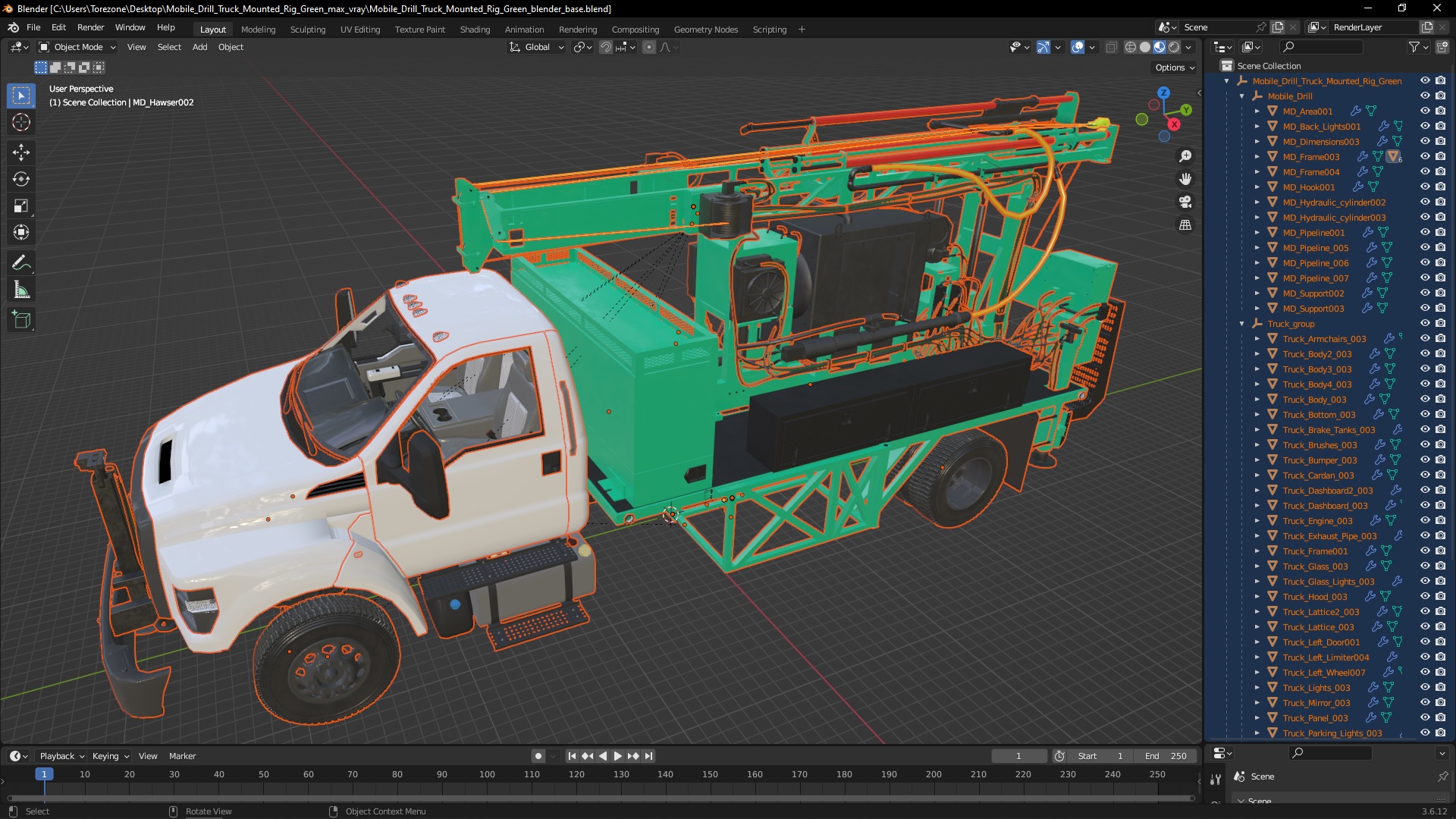Click the add workspace plus button
1456x819 pixels.
(x=802, y=30)
